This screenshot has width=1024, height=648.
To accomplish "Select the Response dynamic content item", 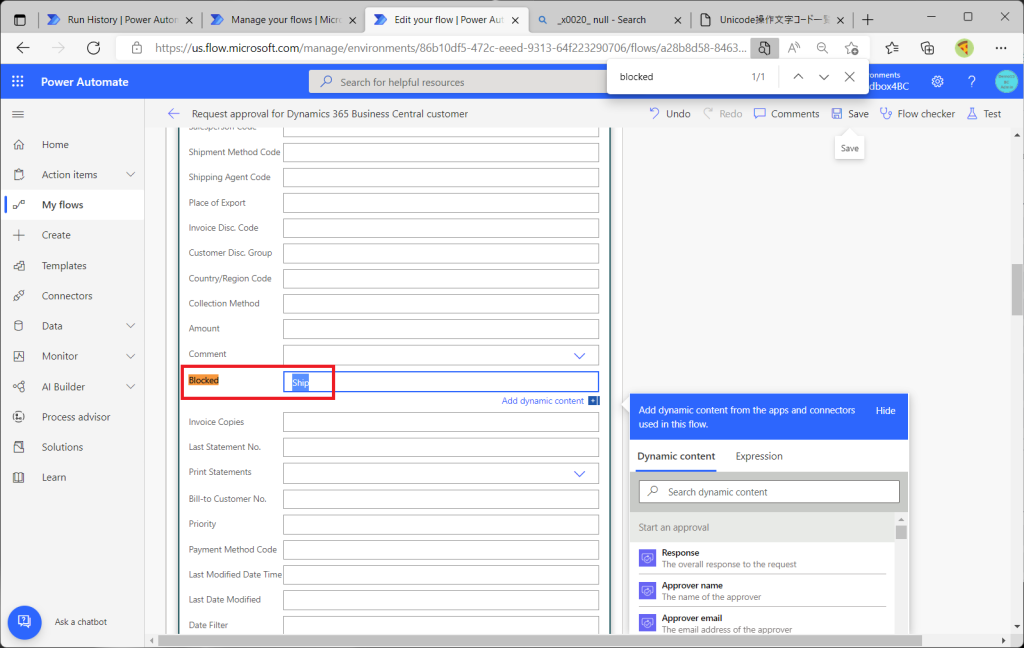I will pos(762,558).
